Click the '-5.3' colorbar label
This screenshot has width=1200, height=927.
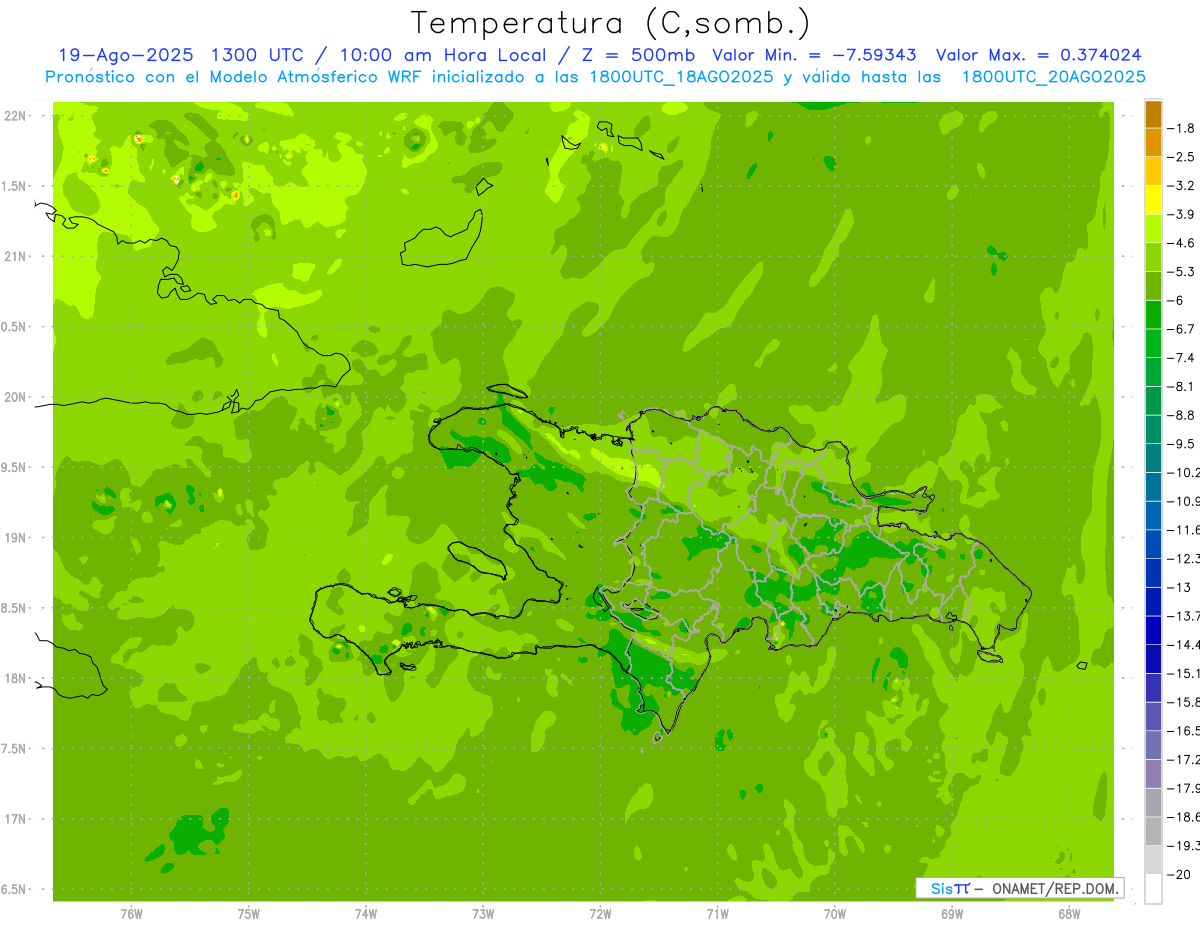[1183, 272]
